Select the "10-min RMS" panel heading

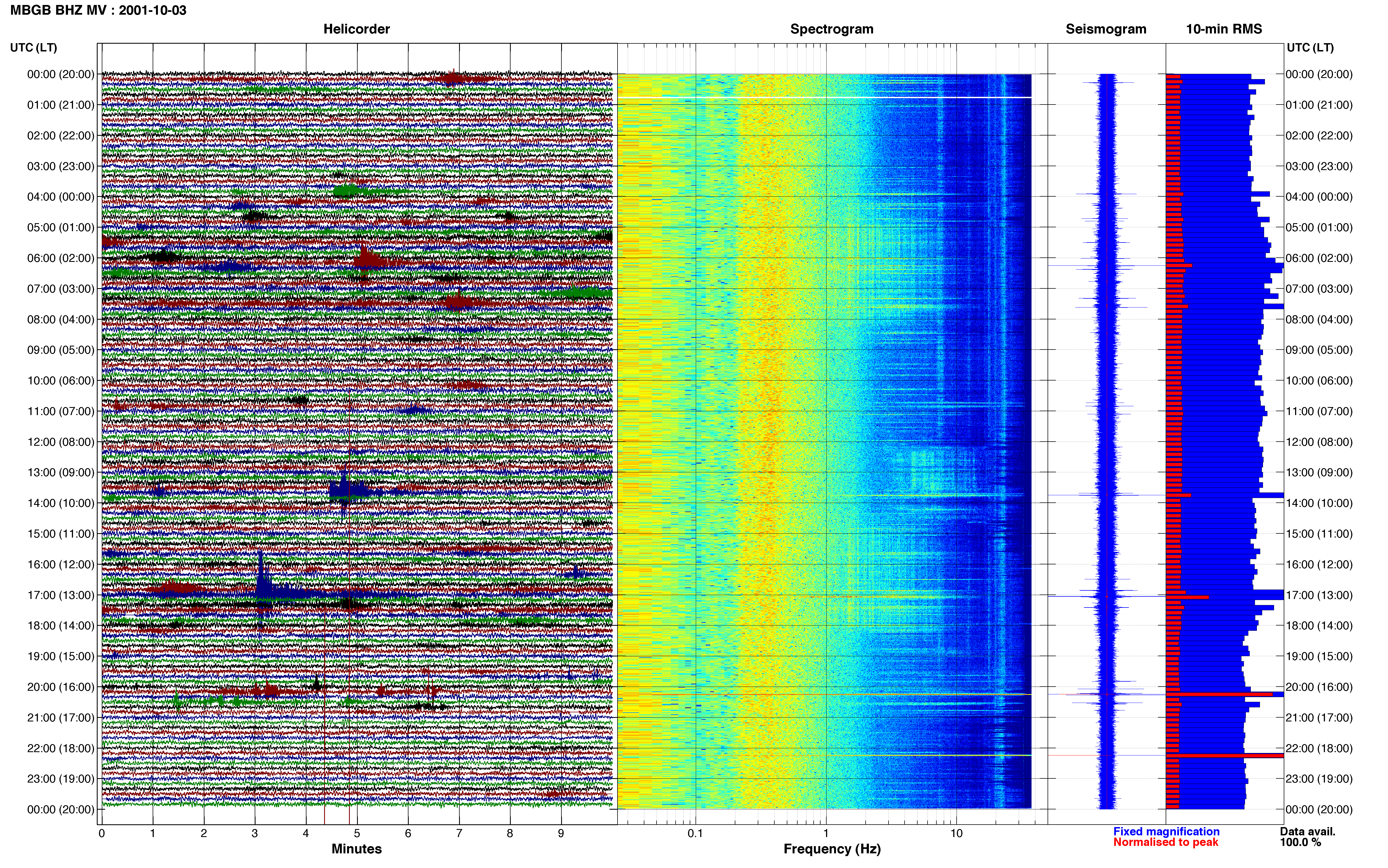1223,29
